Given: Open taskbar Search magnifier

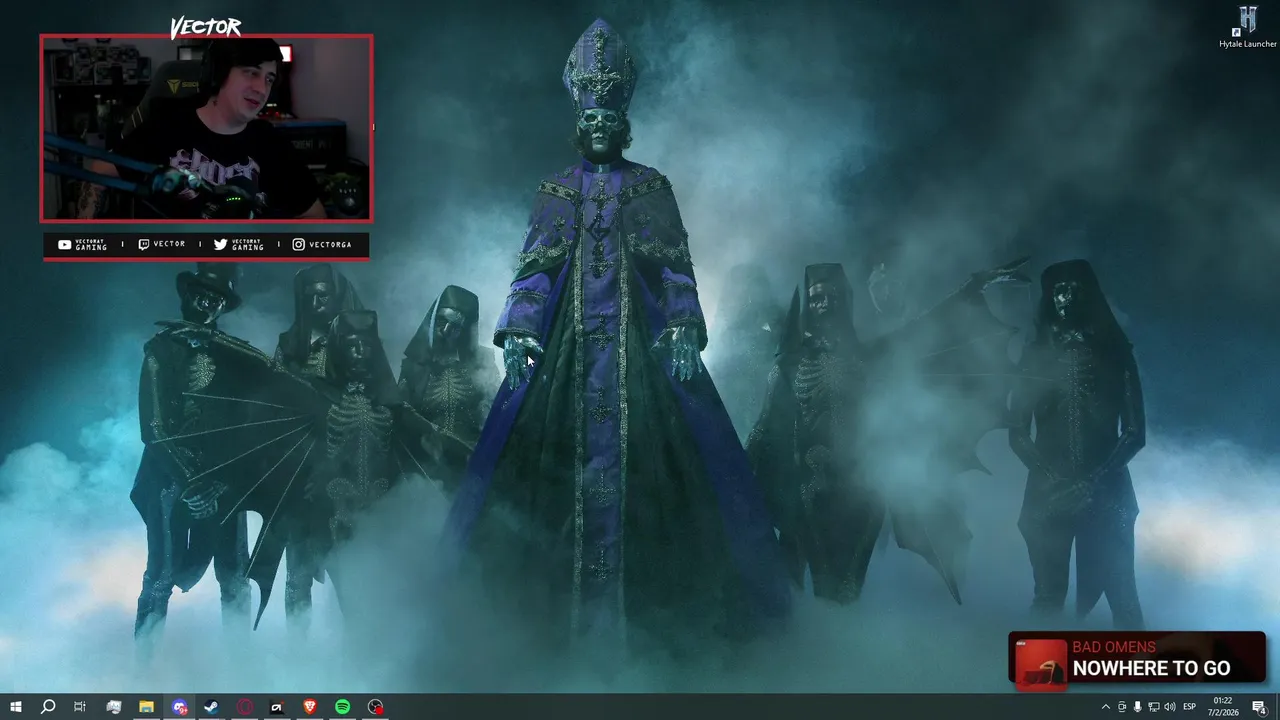Looking at the screenshot, I should coord(47,707).
